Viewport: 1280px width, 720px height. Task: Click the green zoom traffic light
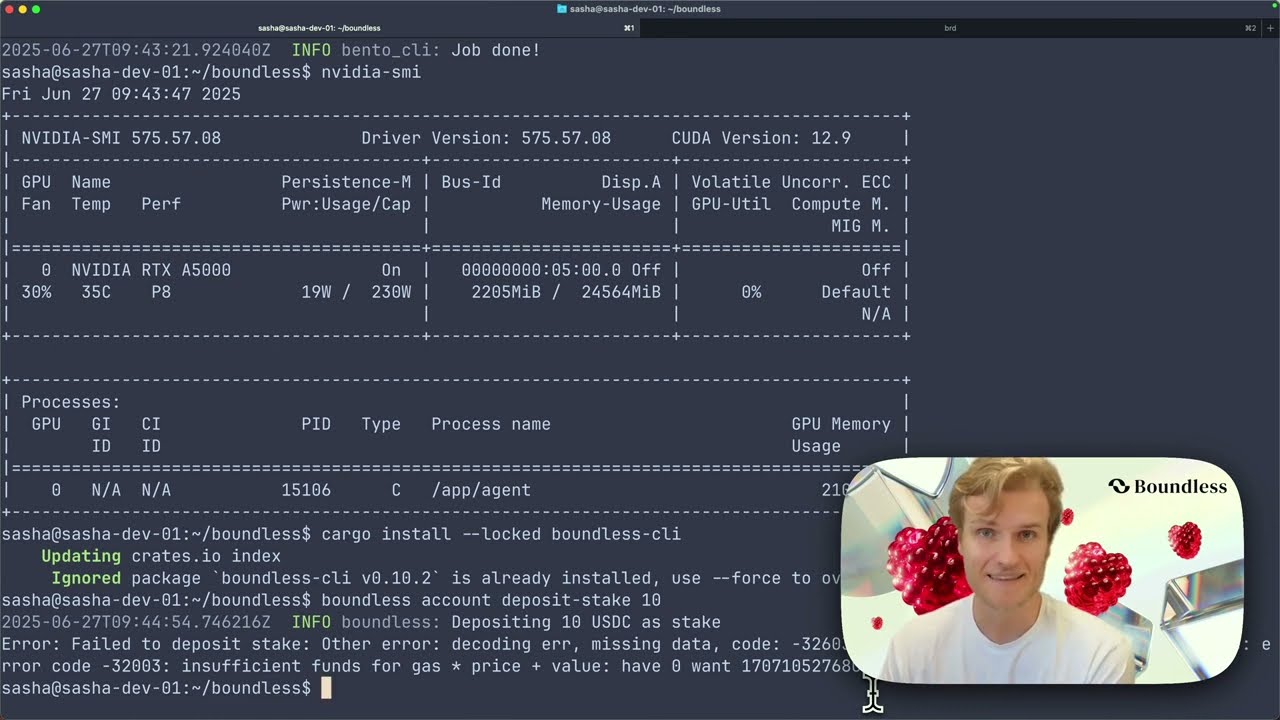[x=38, y=8]
